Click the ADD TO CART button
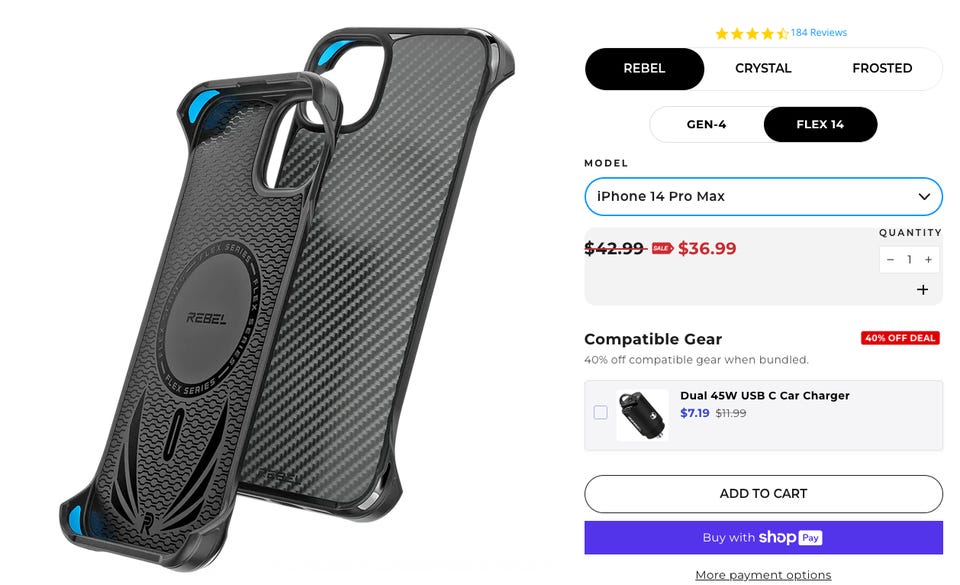This screenshot has width=960, height=585. pos(763,493)
